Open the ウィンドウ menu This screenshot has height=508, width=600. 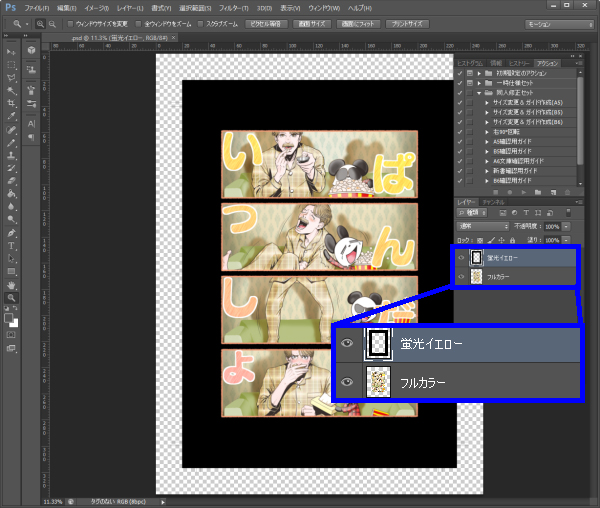pyautogui.click(x=324, y=8)
